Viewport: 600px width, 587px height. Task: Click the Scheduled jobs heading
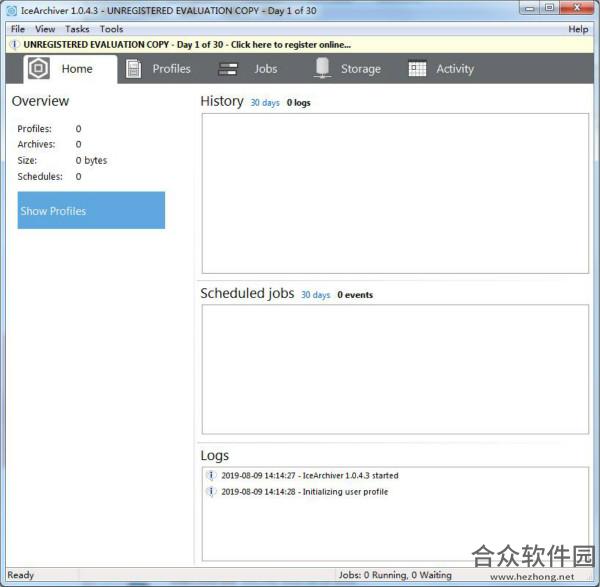247,294
